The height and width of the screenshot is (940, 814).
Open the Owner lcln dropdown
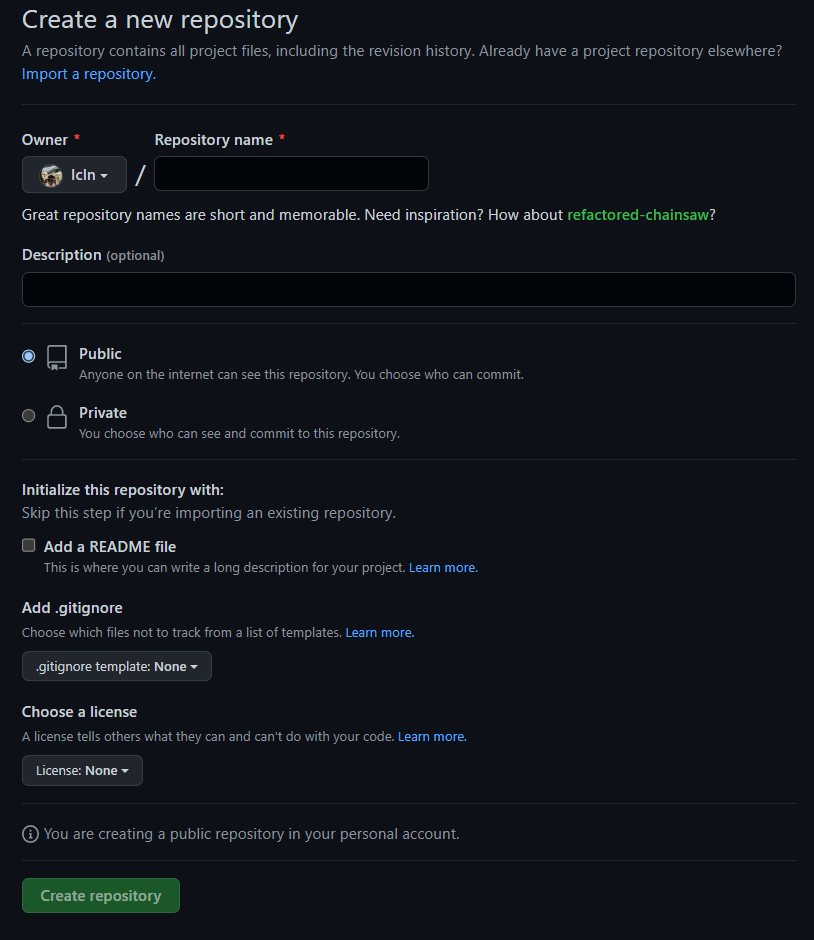click(x=75, y=175)
